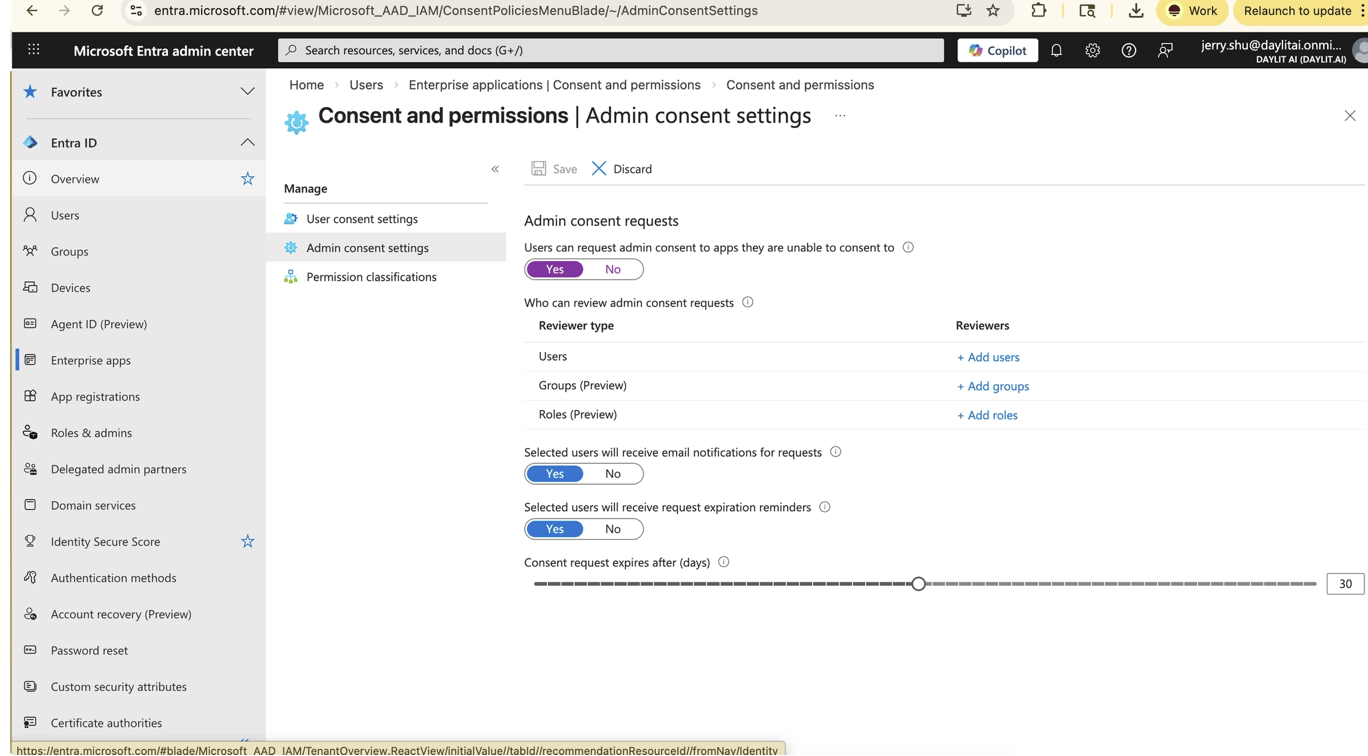
Task: Click info icon beside Consent request expires
Action: [723, 562]
